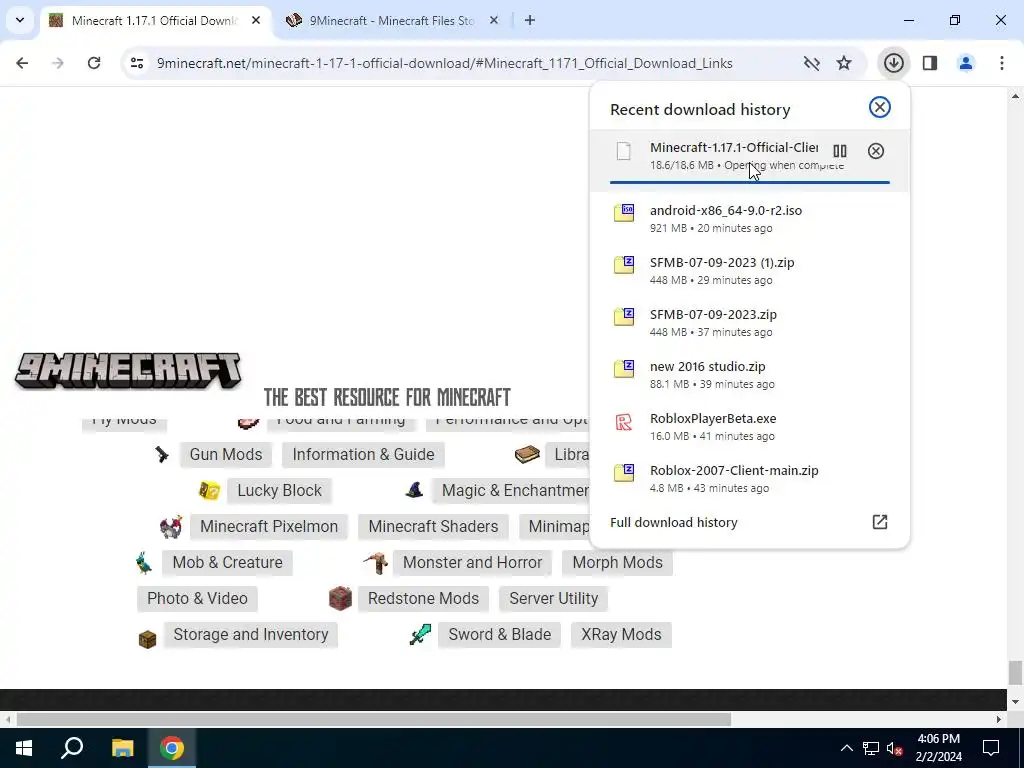Open Lucky Block category
The image size is (1024, 768).
pos(280,490)
